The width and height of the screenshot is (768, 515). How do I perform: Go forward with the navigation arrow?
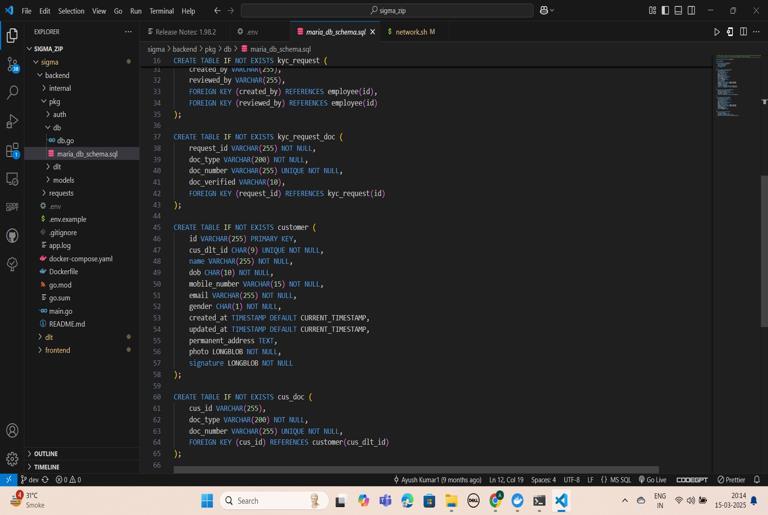pos(231,10)
